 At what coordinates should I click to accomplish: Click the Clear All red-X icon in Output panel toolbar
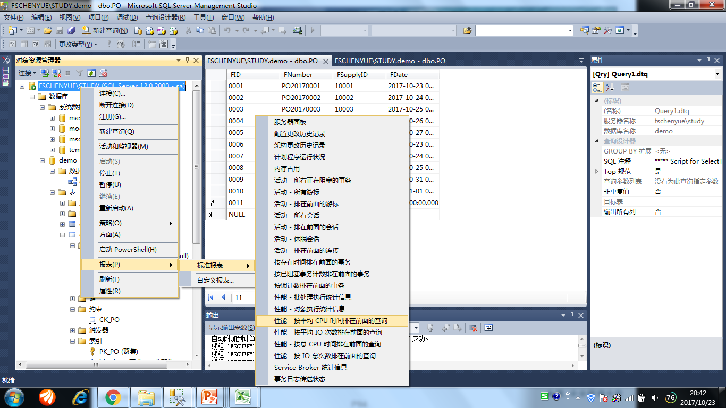click(473, 328)
